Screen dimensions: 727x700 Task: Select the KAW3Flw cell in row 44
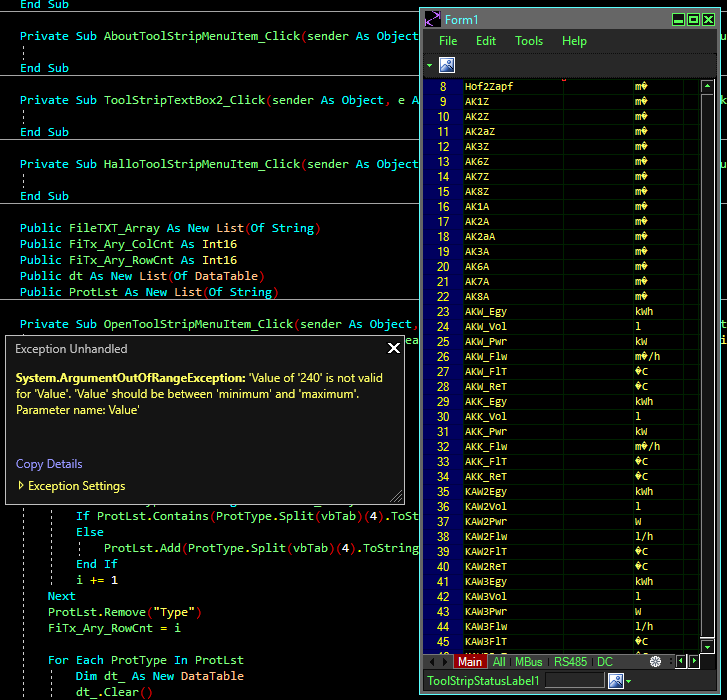[513, 627]
